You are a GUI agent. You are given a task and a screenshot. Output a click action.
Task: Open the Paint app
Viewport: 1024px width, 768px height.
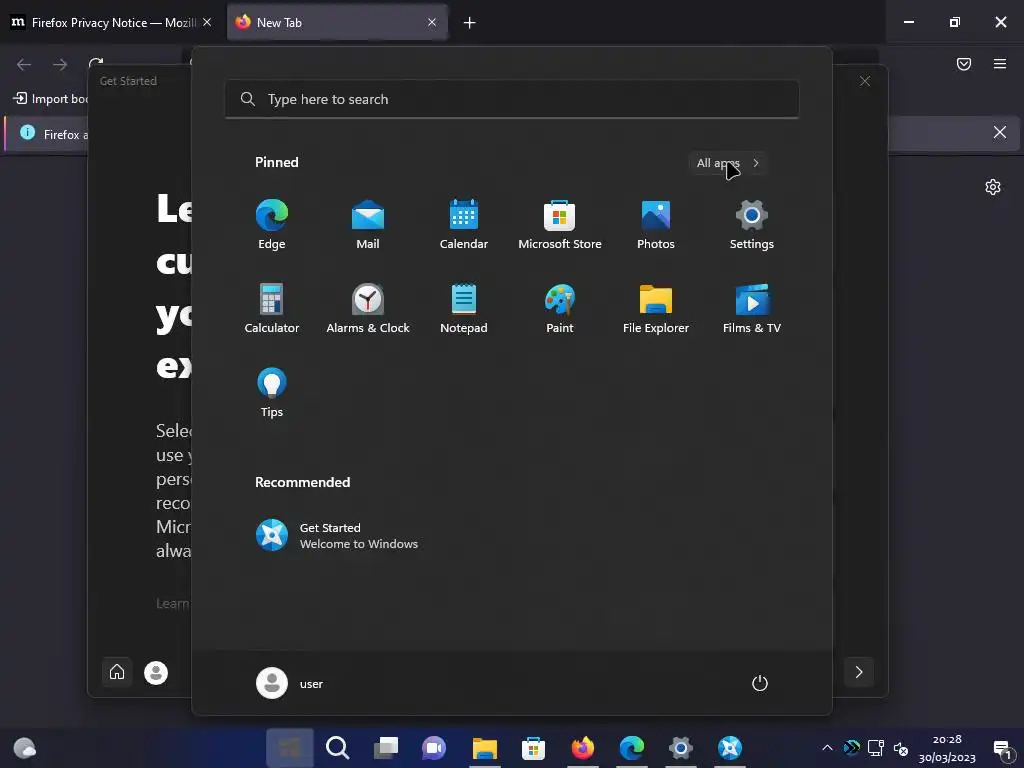tap(560, 308)
